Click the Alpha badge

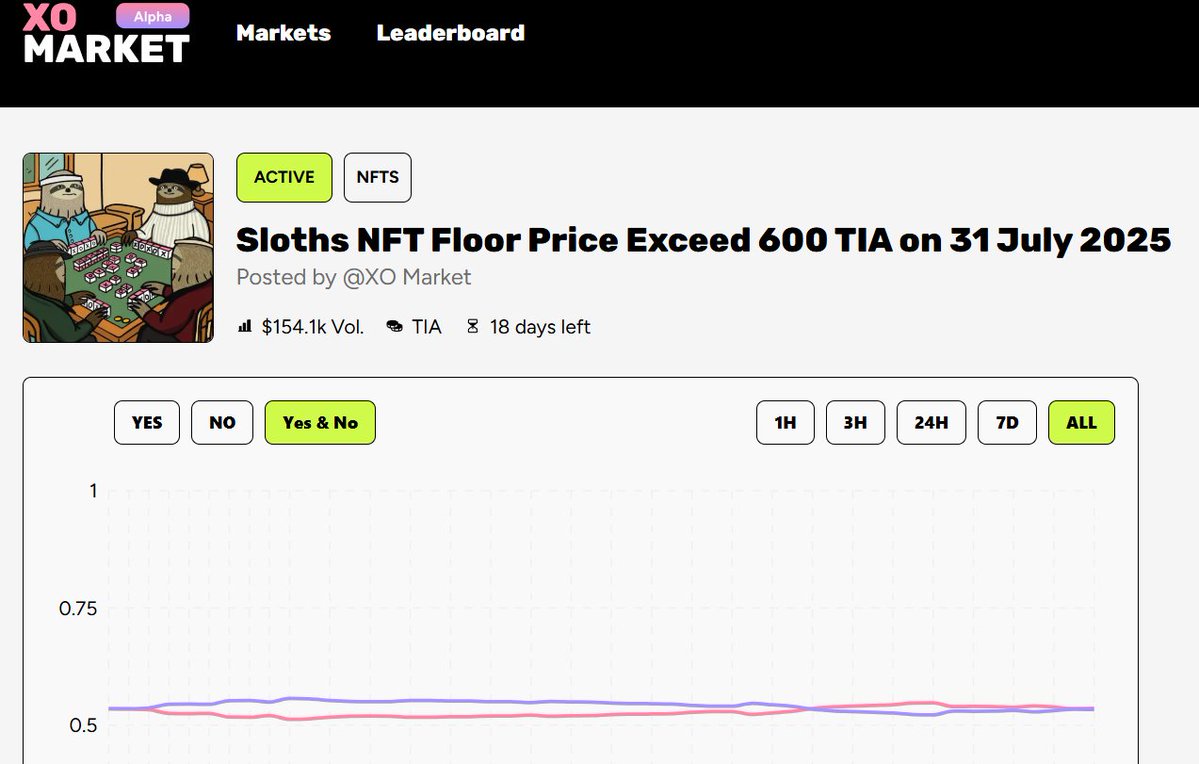(153, 16)
